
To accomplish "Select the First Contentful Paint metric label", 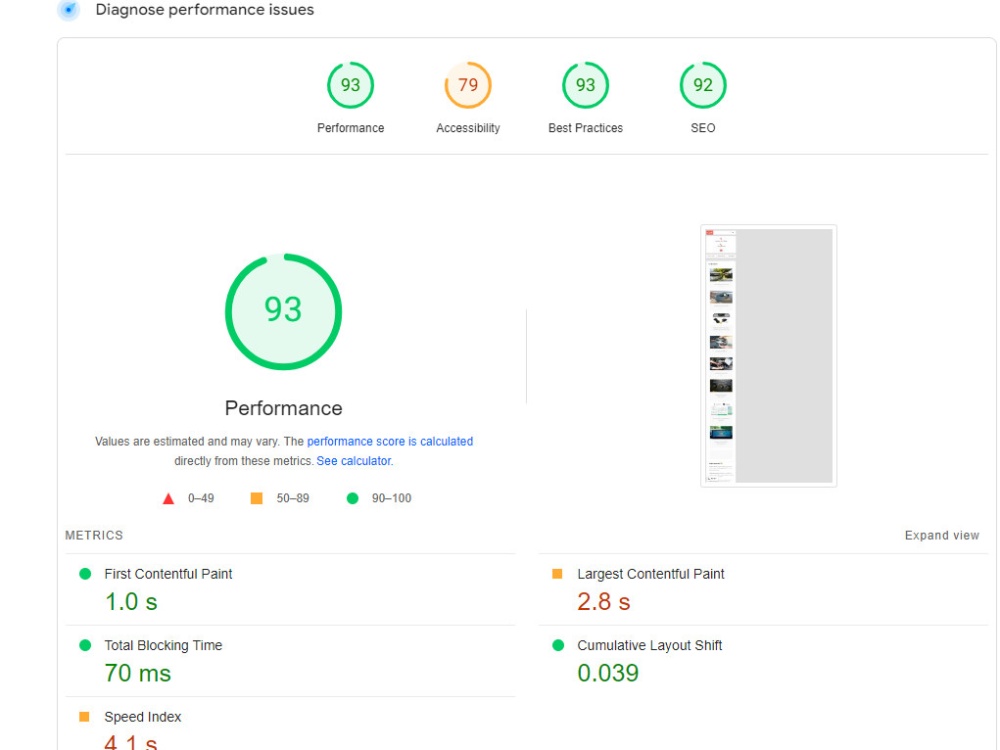I will 168,574.
